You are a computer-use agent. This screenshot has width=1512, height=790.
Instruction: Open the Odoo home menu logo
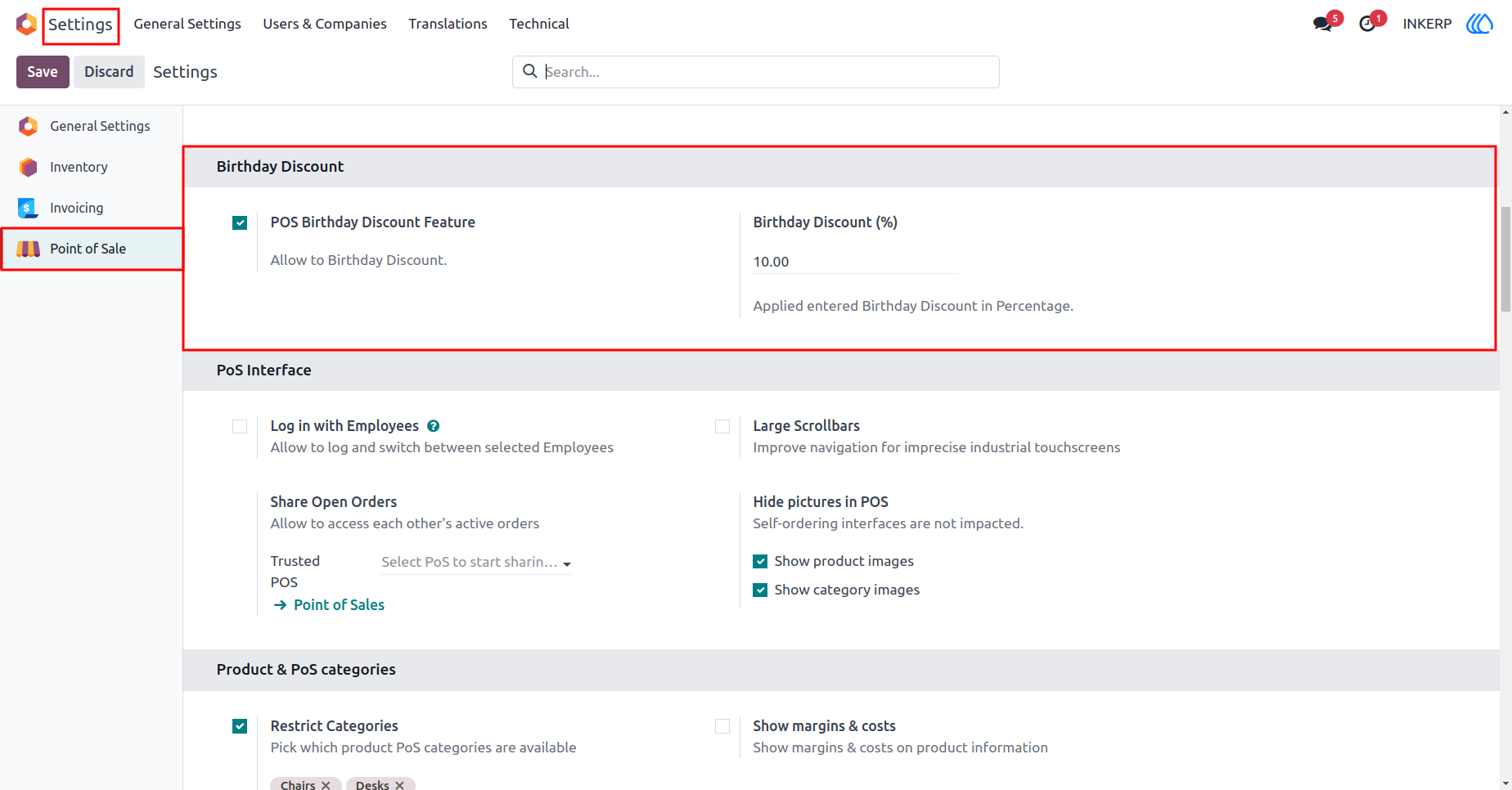tap(26, 25)
